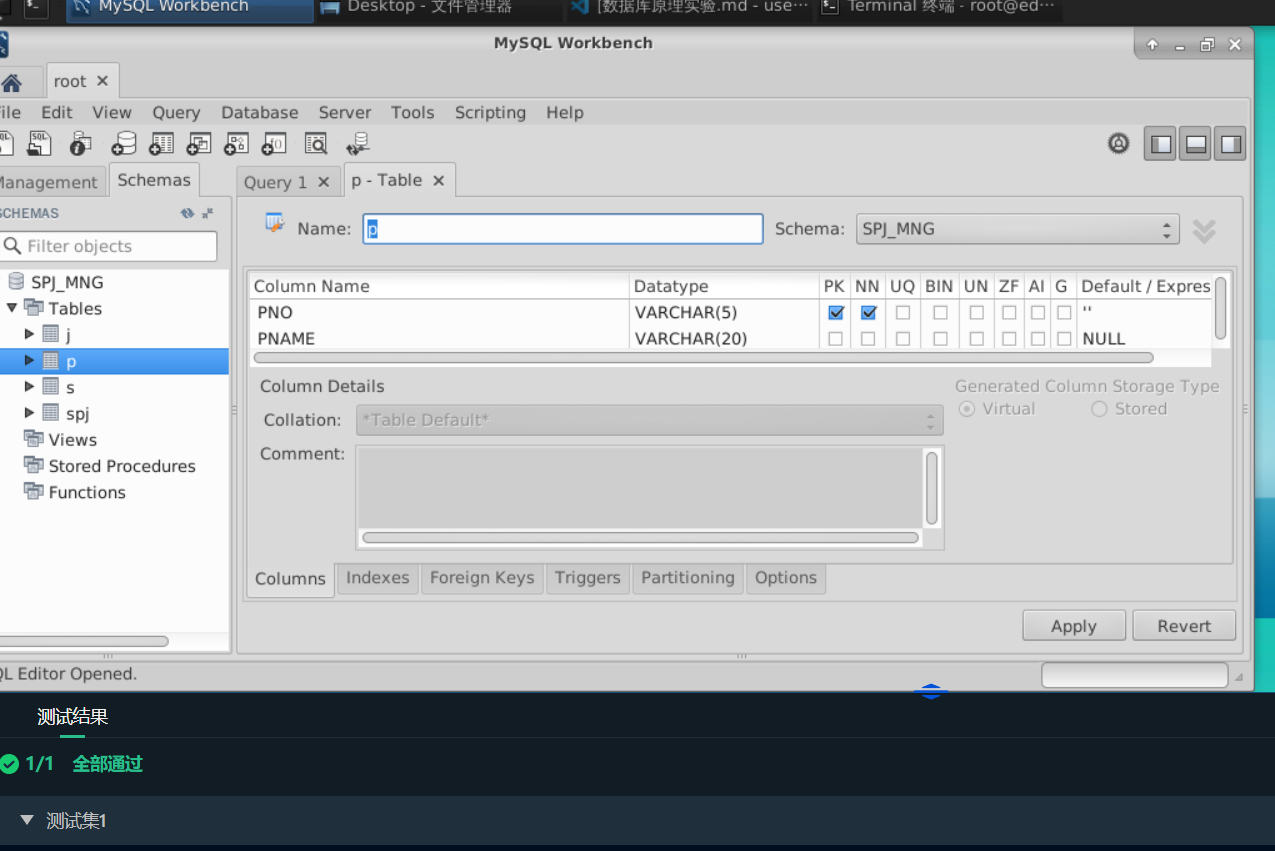Open the Database menu

[259, 112]
